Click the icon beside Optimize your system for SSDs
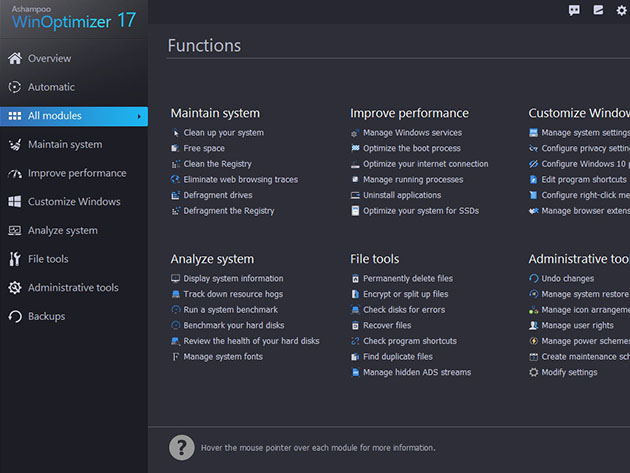This screenshot has height=473, width=630. 355,211
